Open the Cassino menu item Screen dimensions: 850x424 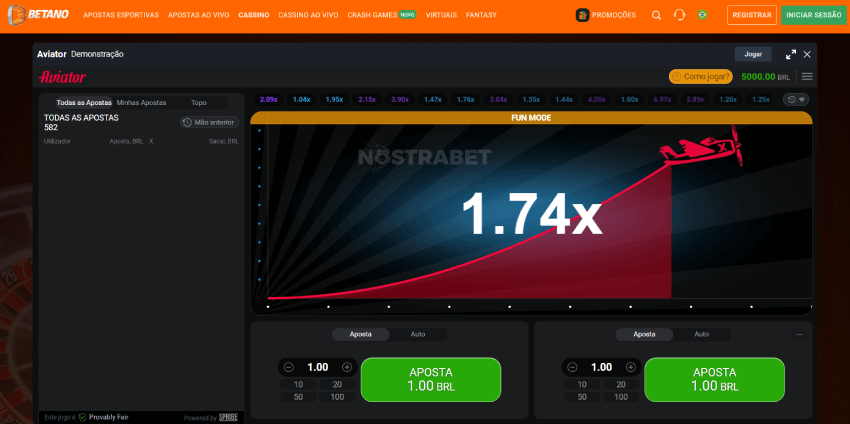(x=254, y=15)
